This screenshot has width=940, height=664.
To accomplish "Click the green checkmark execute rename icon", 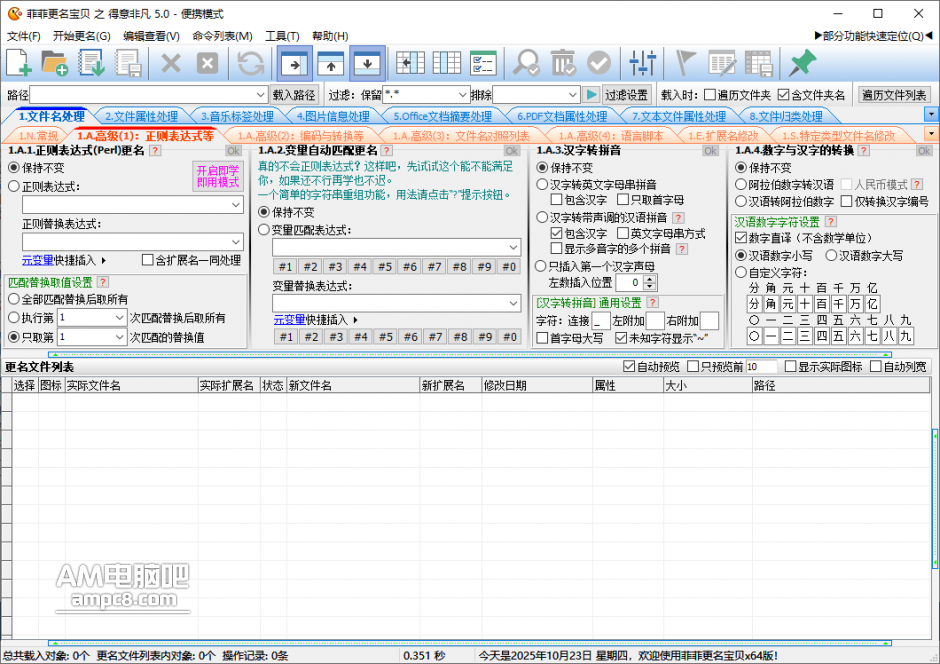I will [598, 62].
